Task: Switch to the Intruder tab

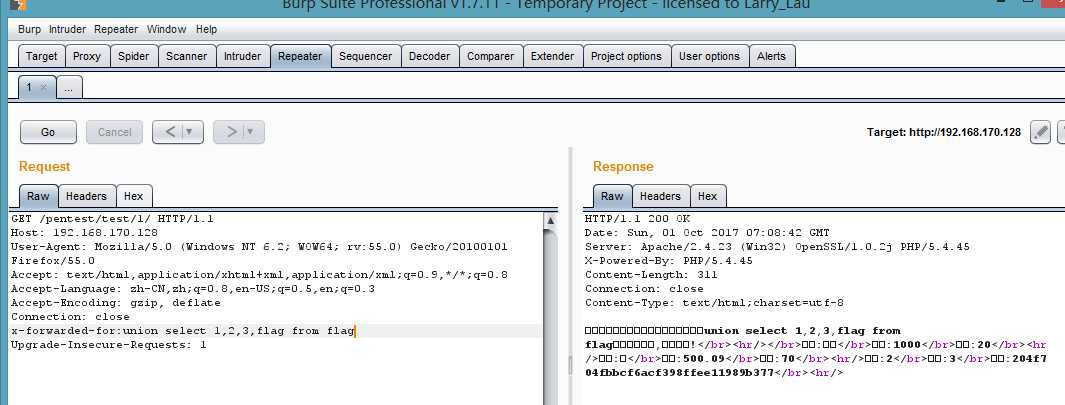Action: pyautogui.click(x=242, y=56)
